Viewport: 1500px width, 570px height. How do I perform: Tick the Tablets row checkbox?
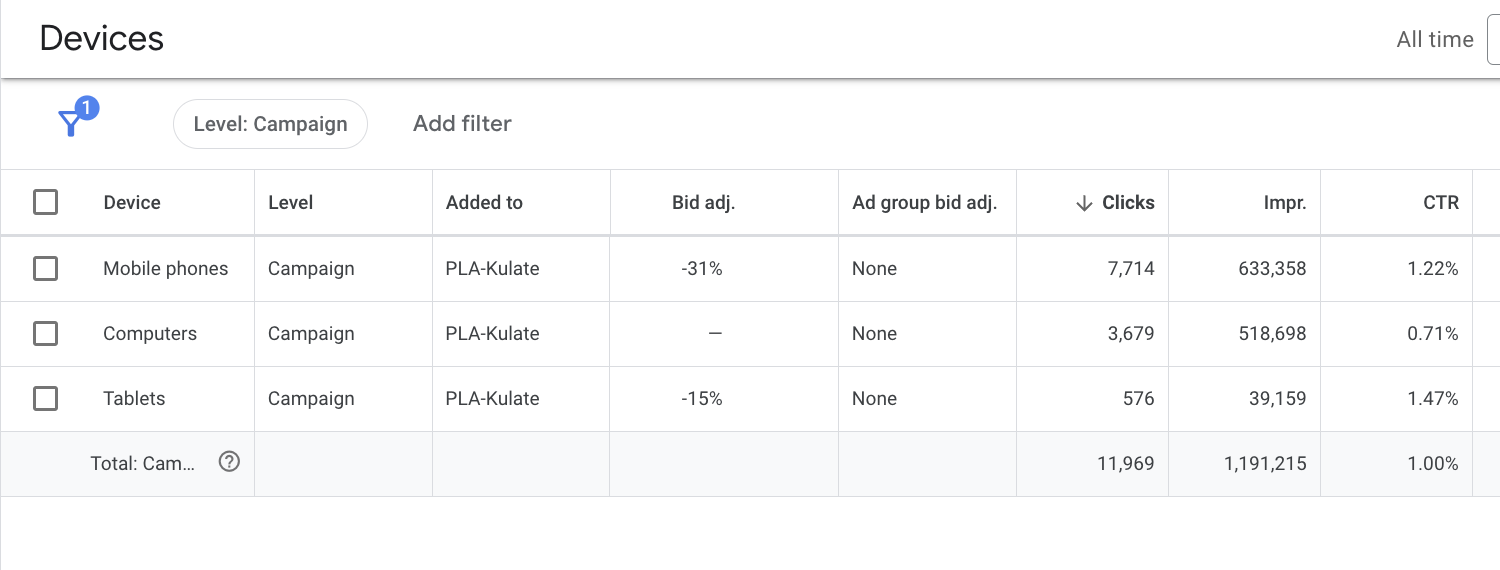click(45, 398)
